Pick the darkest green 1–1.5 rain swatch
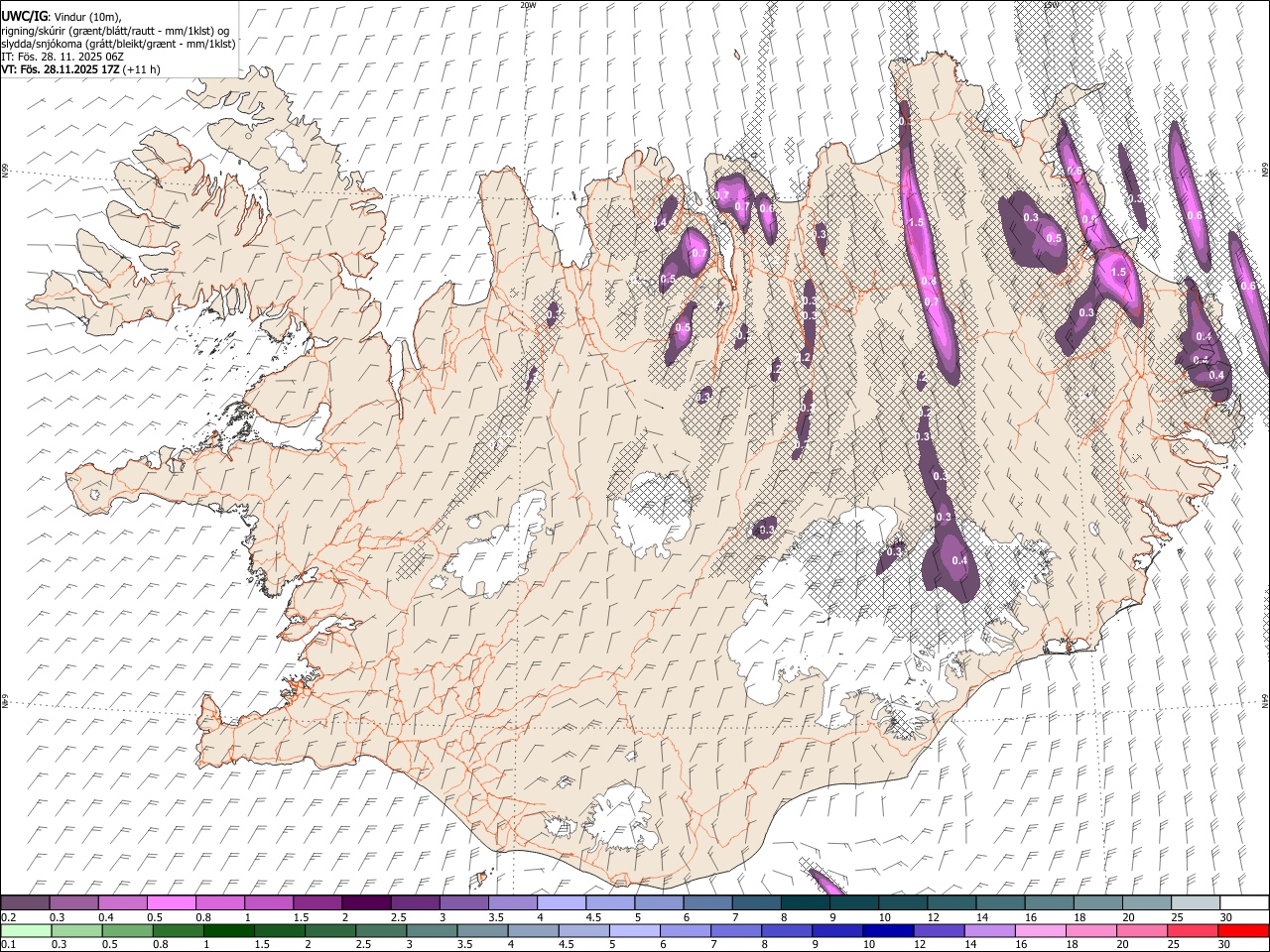The image size is (1270, 952). tap(228, 931)
